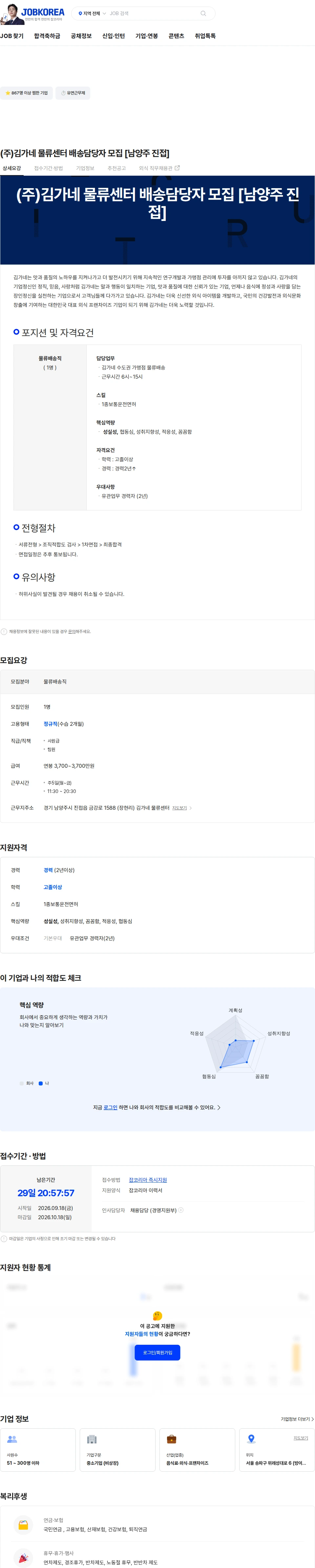Click the 연봉 3,700~3,700만원 salary text
This screenshot has width=315, height=1568.
(x=69, y=766)
